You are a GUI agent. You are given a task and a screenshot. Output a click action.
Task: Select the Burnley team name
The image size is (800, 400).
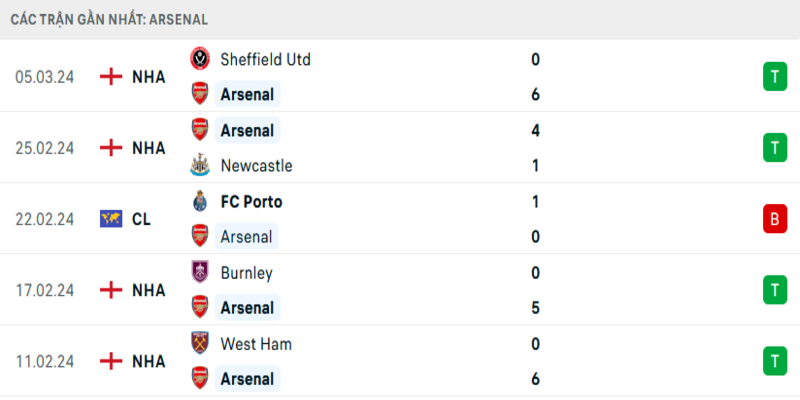pyautogui.click(x=246, y=272)
